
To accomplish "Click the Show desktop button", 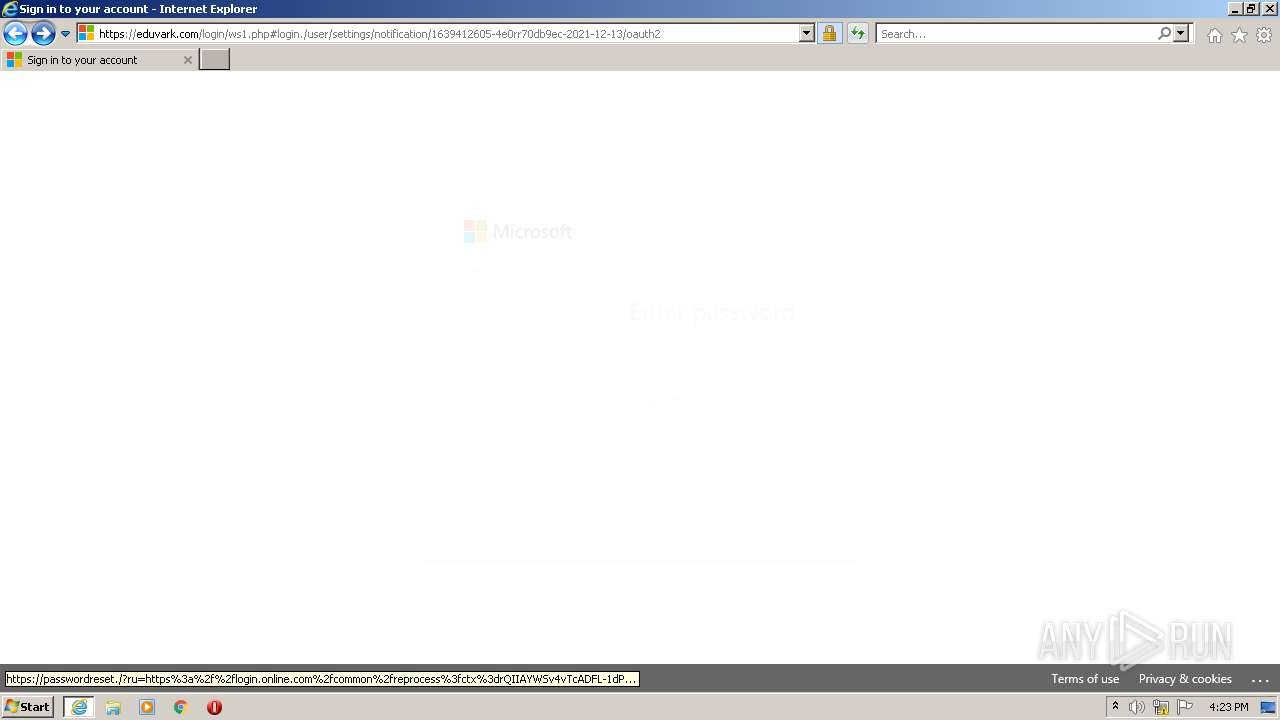I will [x=1268, y=707].
